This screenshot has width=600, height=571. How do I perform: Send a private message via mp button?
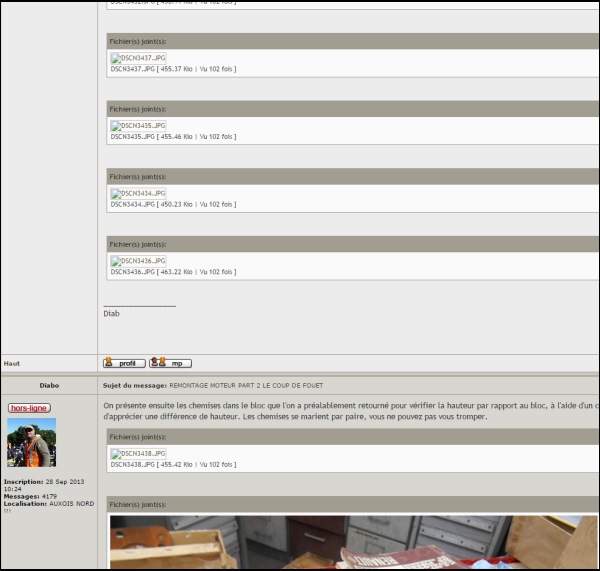(170, 363)
